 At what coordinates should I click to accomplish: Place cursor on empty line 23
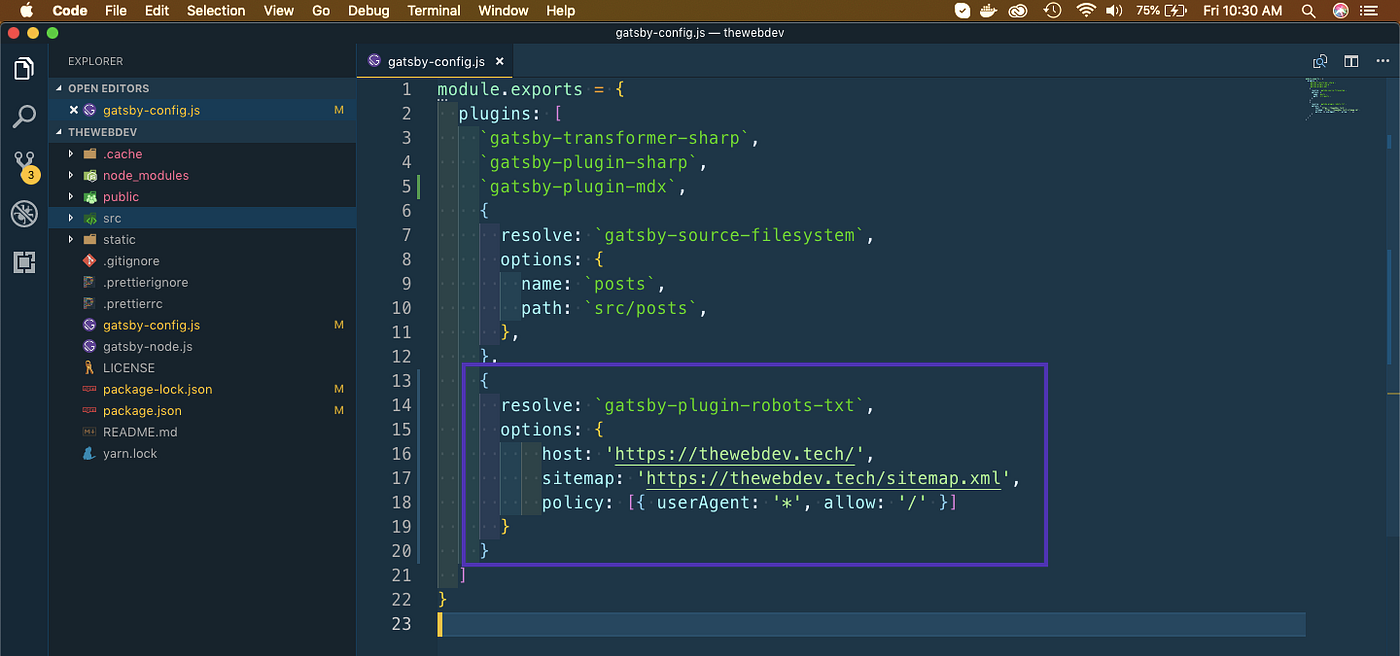click(870, 624)
